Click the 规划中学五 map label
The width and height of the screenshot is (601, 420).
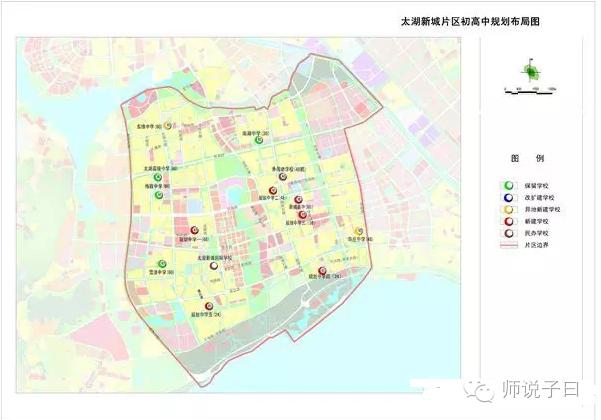[x=207, y=315]
